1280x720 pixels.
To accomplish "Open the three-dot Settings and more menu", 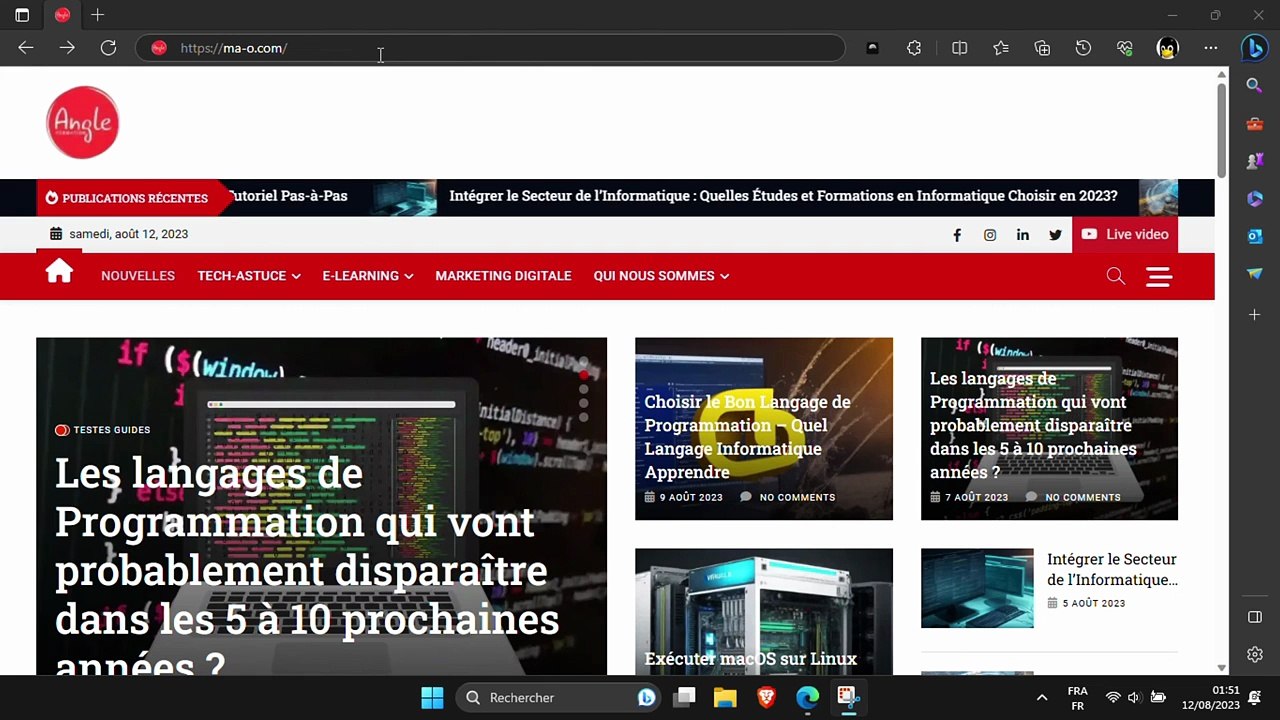I will point(1211,48).
